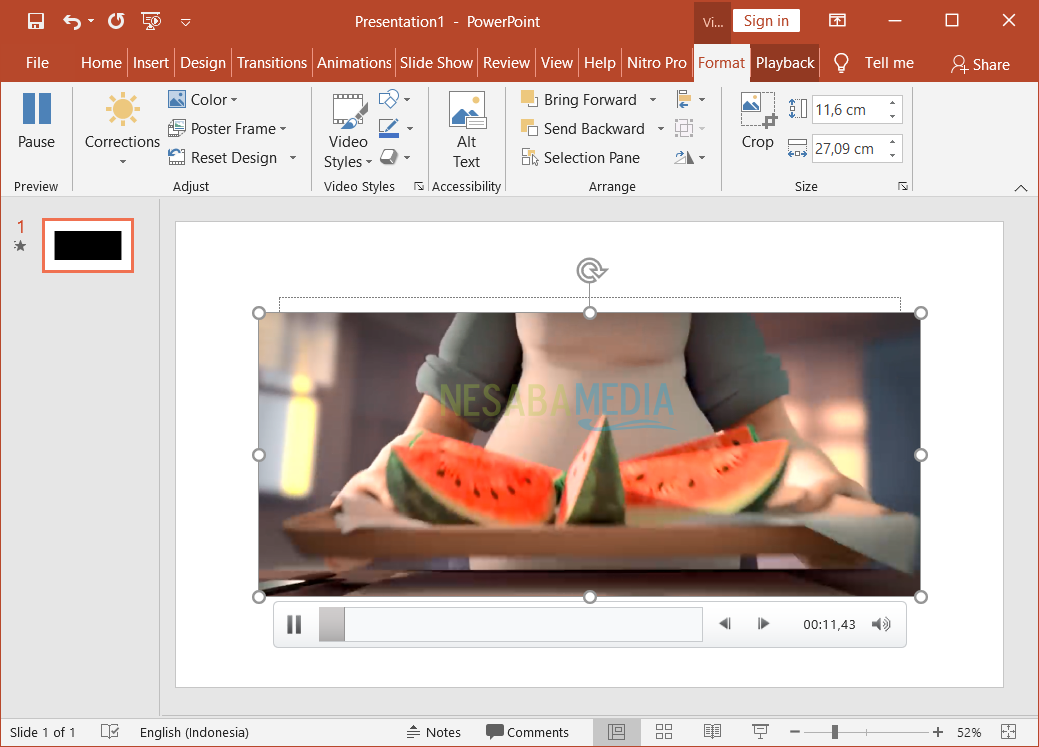The height and width of the screenshot is (747, 1039).
Task: Click the rotation handle above video
Action: tap(591, 271)
